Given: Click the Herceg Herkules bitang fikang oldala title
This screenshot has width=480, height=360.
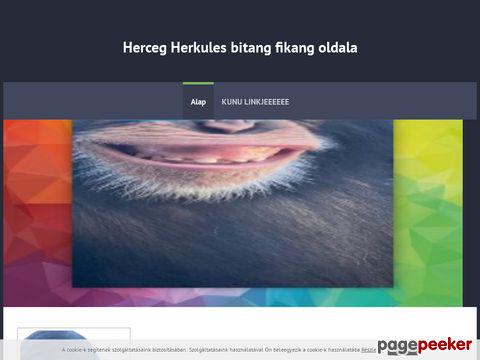Looking at the screenshot, I should click(x=240, y=48).
